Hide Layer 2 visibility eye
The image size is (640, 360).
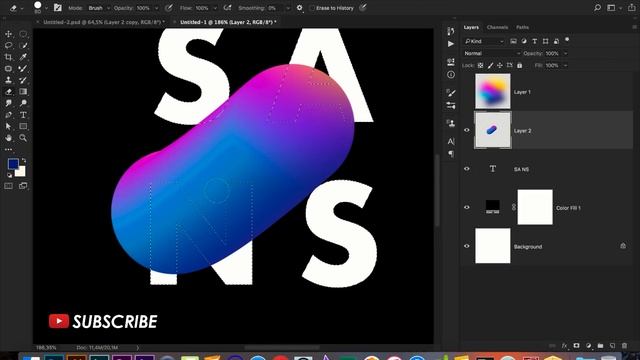coord(467,130)
